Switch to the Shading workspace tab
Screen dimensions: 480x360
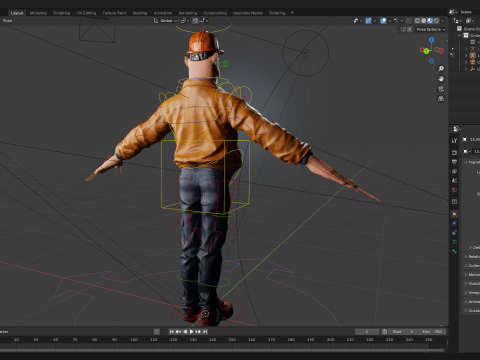140,13
